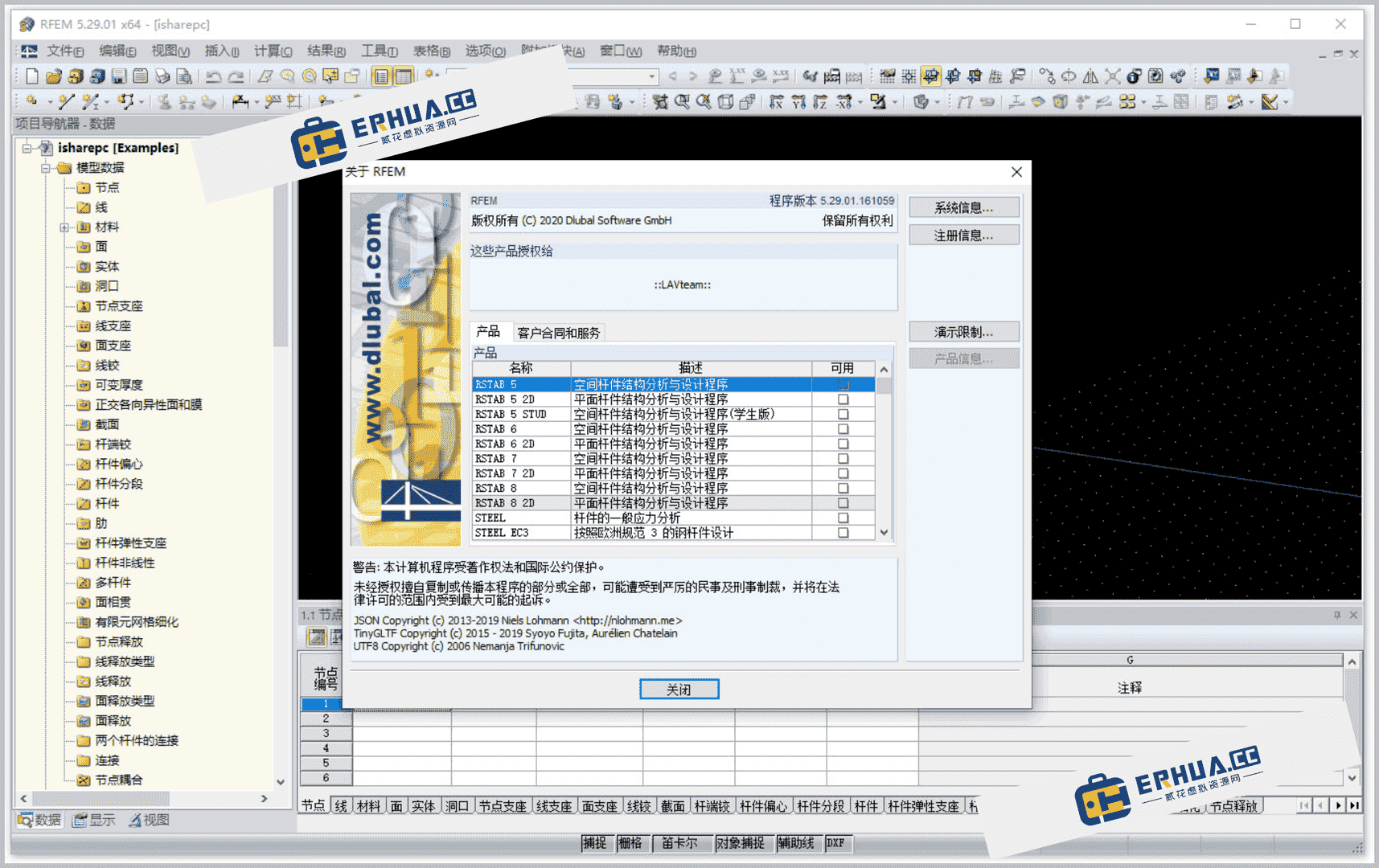Viewport: 1379px width, 868px height.
Task: Collapse the 模型数据 tree node
Action: point(46,168)
